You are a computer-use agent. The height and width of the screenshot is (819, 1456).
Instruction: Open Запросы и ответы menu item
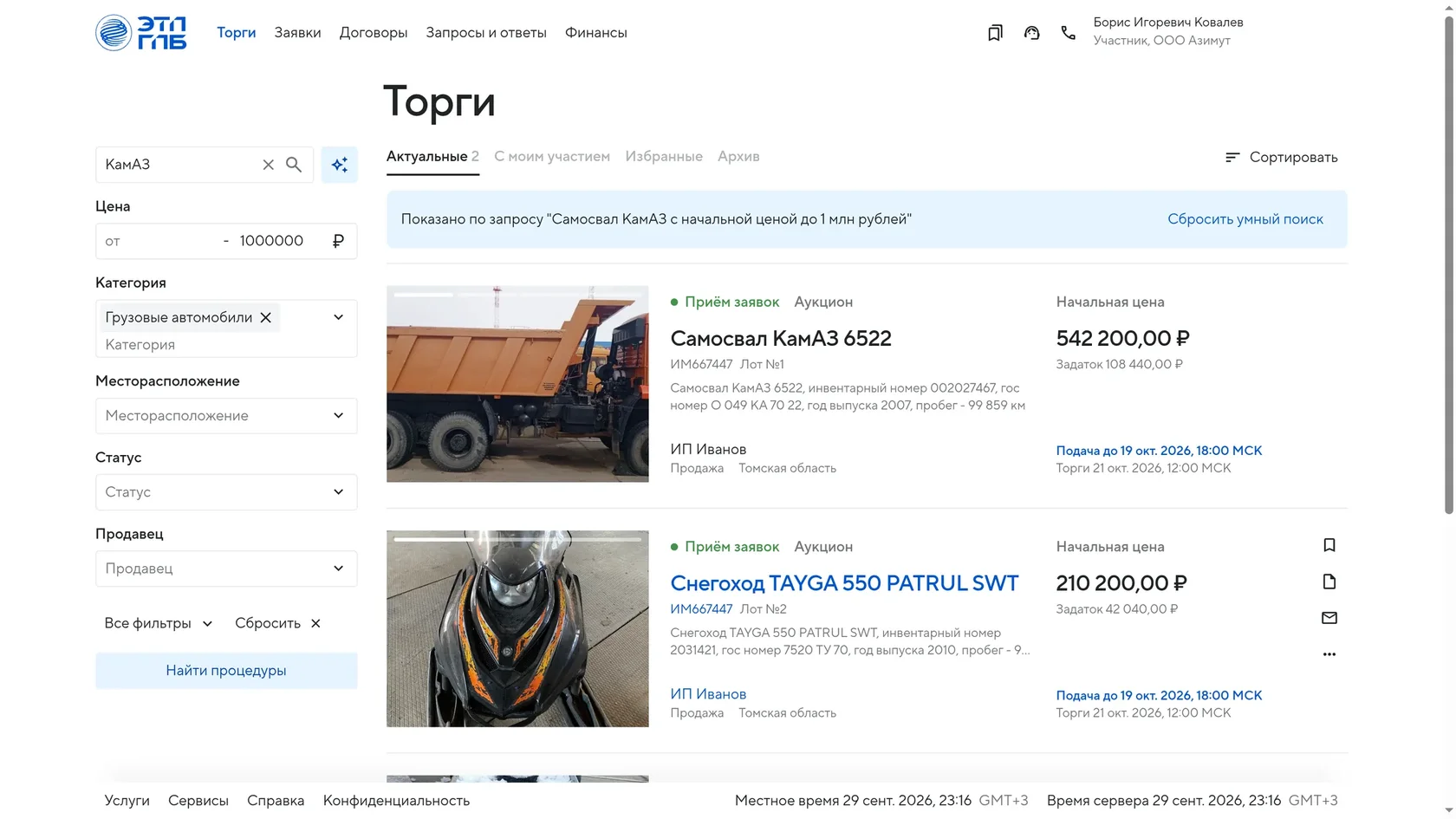(x=486, y=33)
